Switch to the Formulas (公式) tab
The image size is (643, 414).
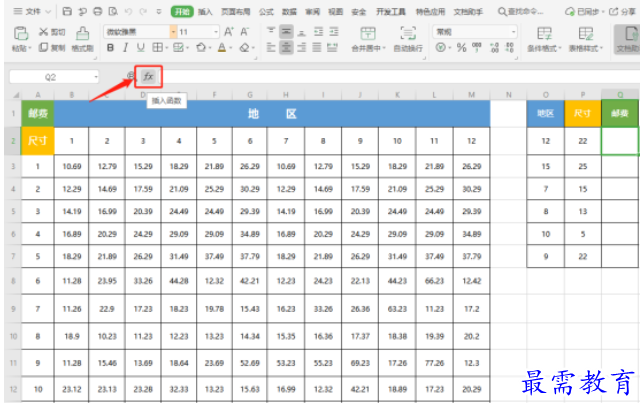coord(266,11)
